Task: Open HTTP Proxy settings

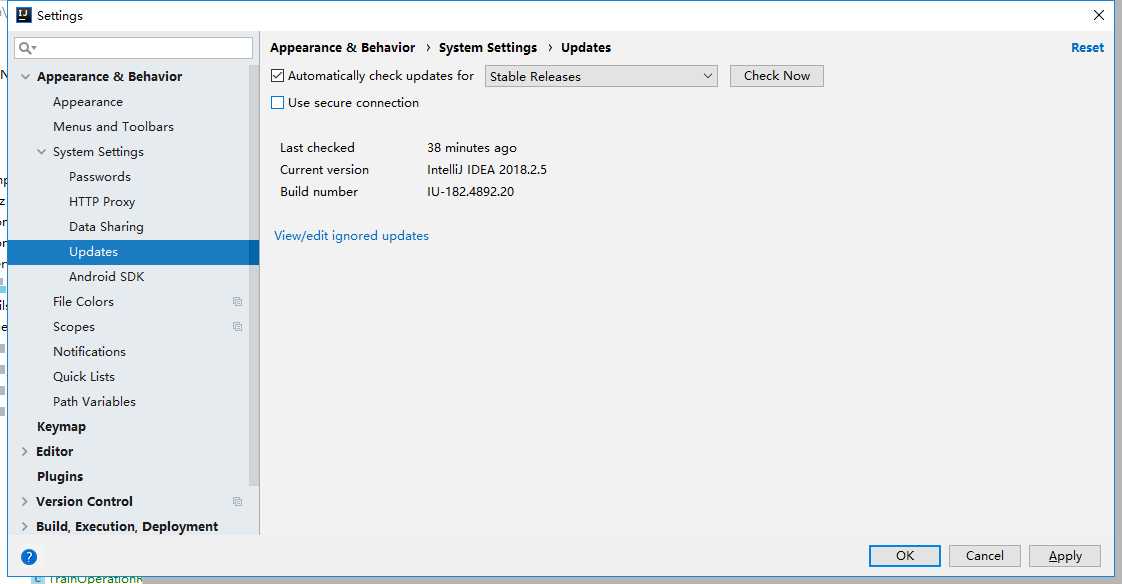Action: click(102, 202)
